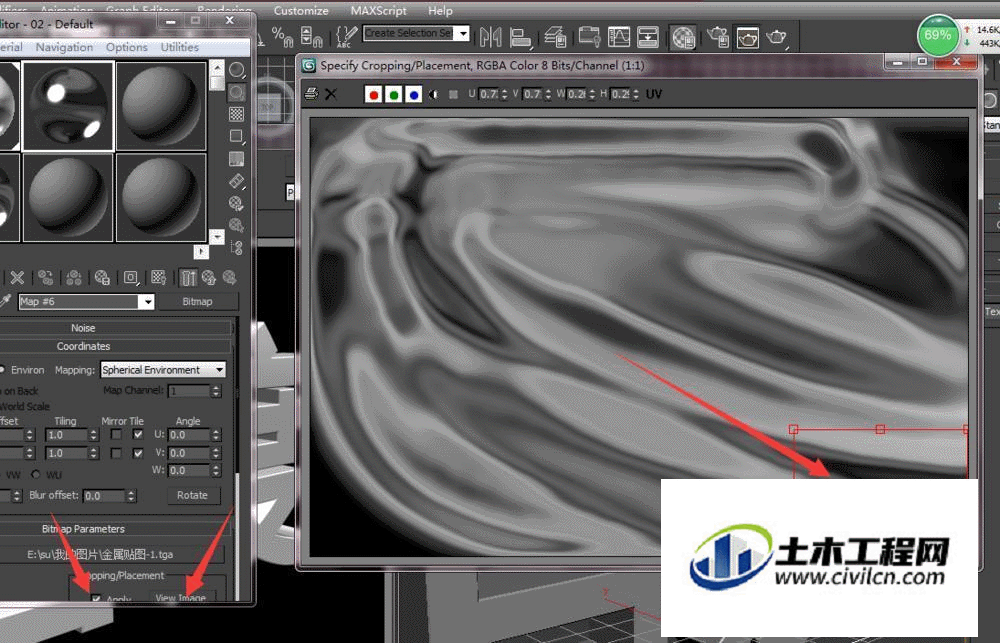
Task: Pick material with the eyedropper icon
Action: click(6, 301)
